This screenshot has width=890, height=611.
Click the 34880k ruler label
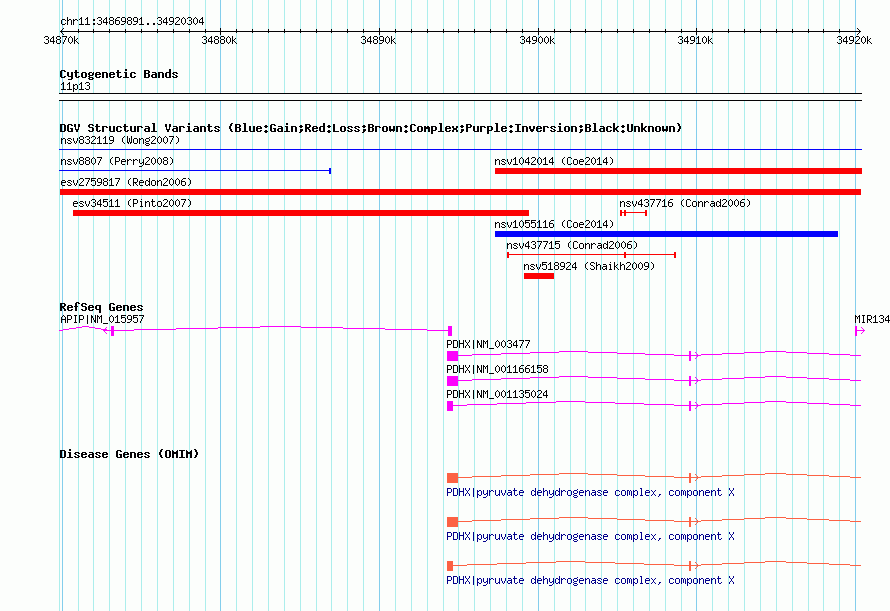(220, 40)
